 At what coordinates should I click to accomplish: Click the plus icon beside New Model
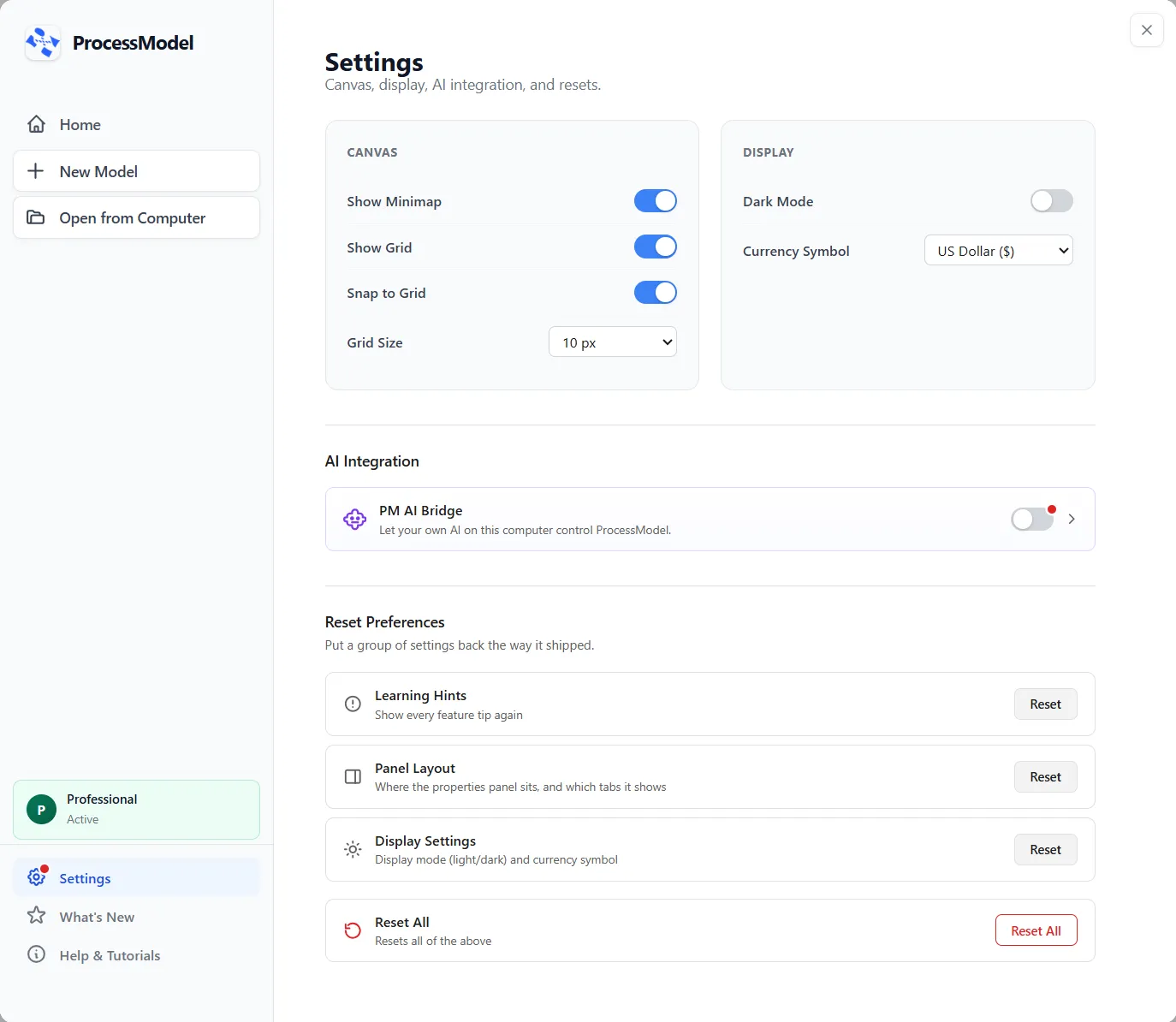tap(36, 171)
